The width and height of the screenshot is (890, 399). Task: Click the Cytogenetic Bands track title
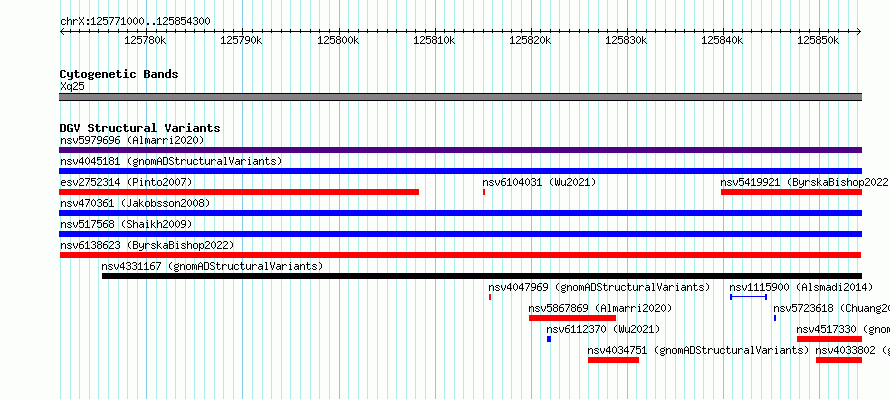pos(119,74)
